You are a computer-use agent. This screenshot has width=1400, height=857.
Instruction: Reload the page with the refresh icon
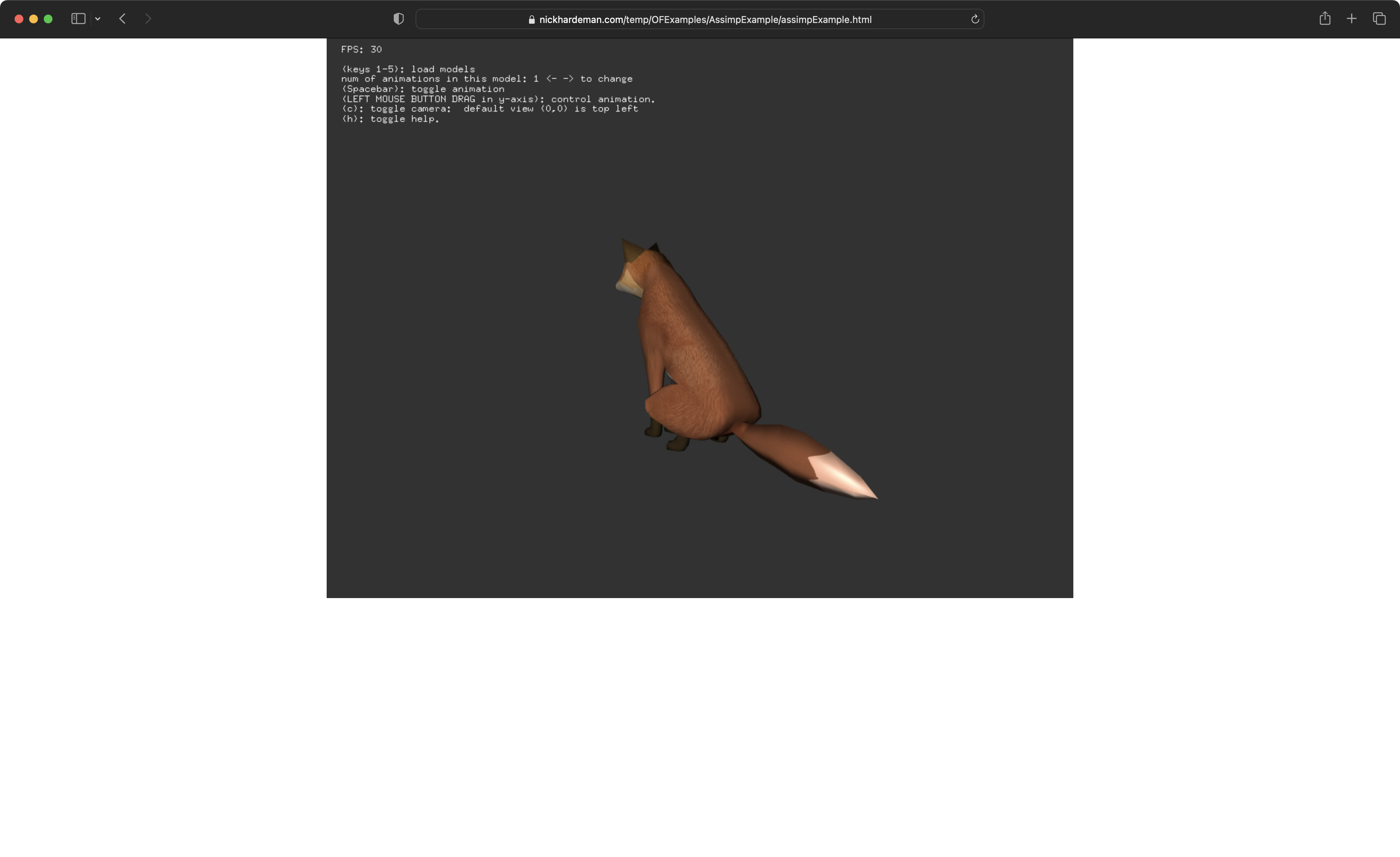click(975, 19)
